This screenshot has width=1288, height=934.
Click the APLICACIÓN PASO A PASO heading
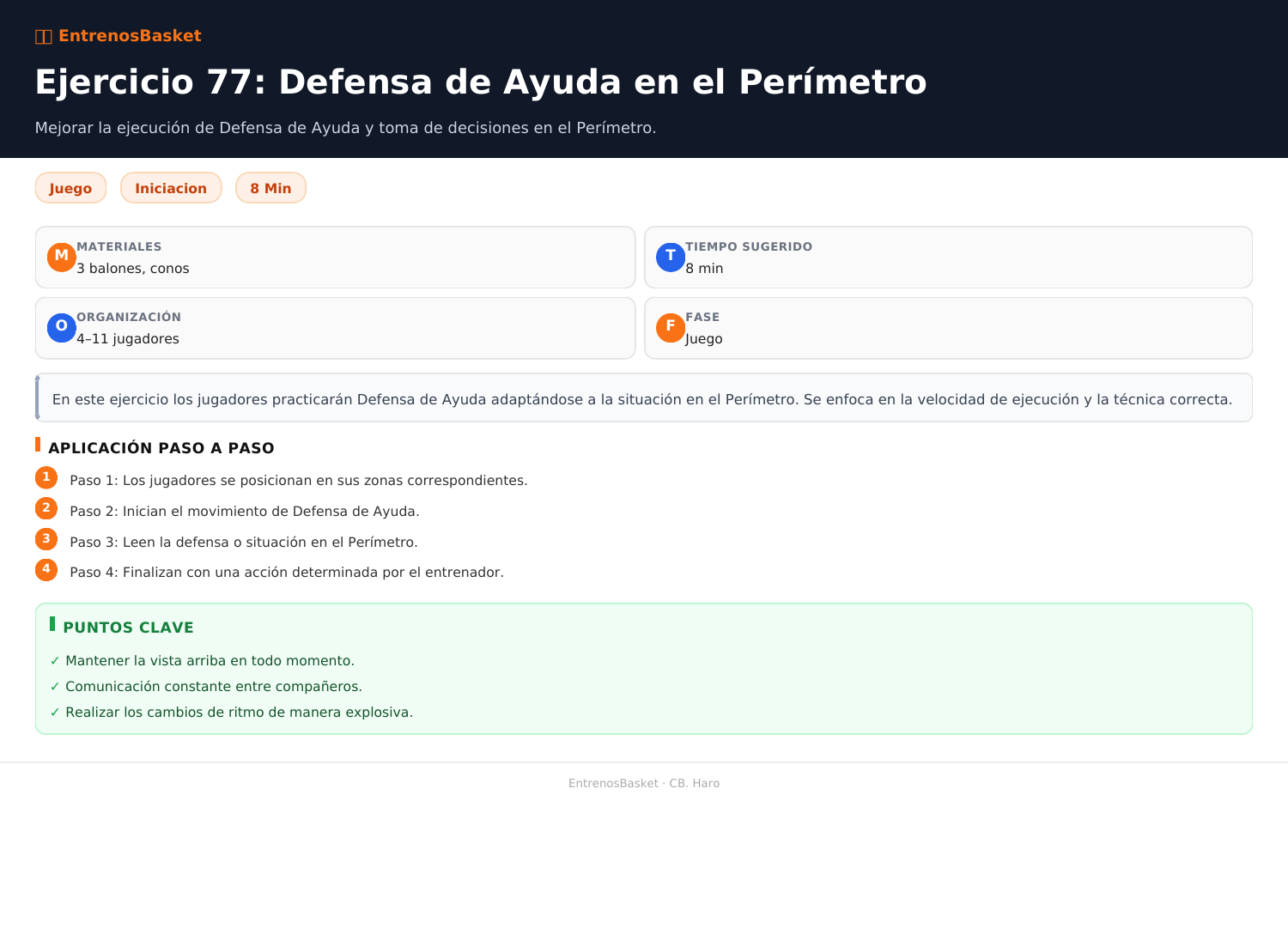pyautogui.click(x=161, y=448)
